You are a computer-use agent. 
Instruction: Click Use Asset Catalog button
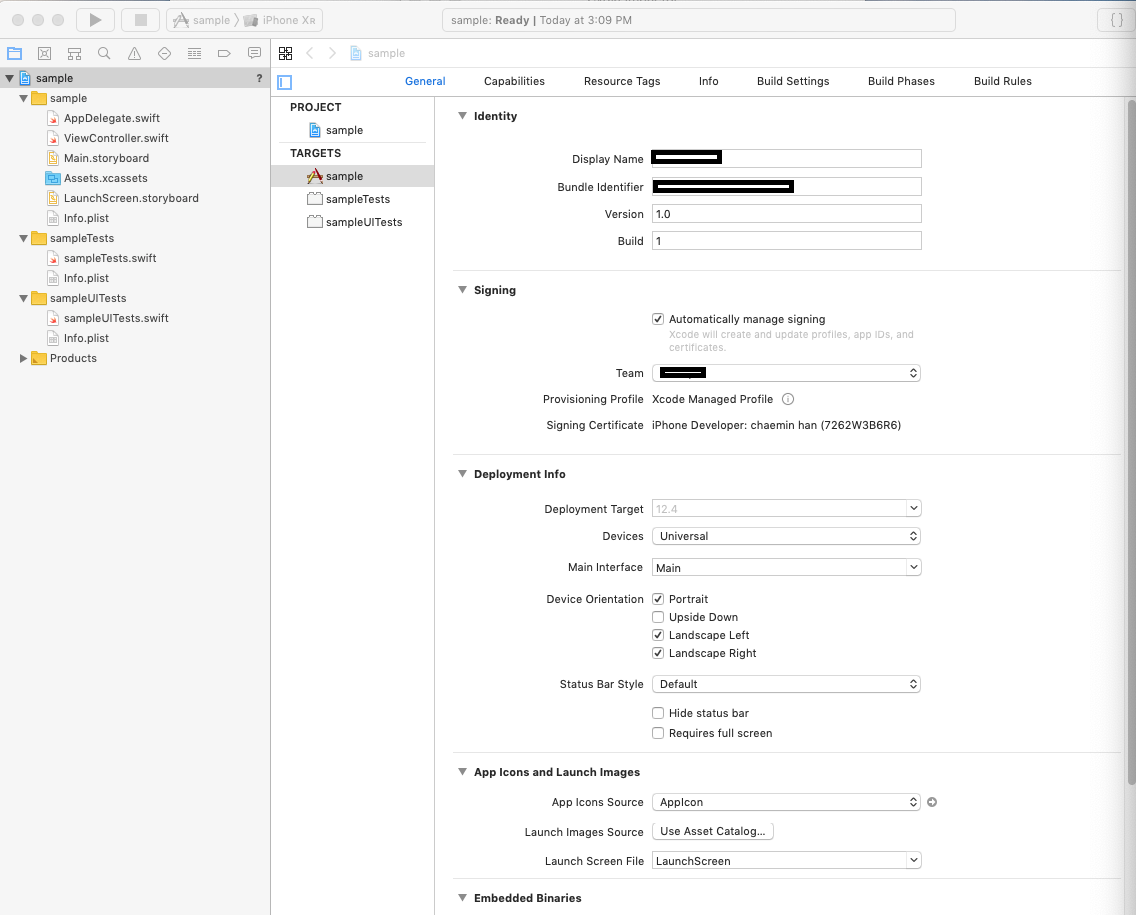pyautogui.click(x=713, y=831)
